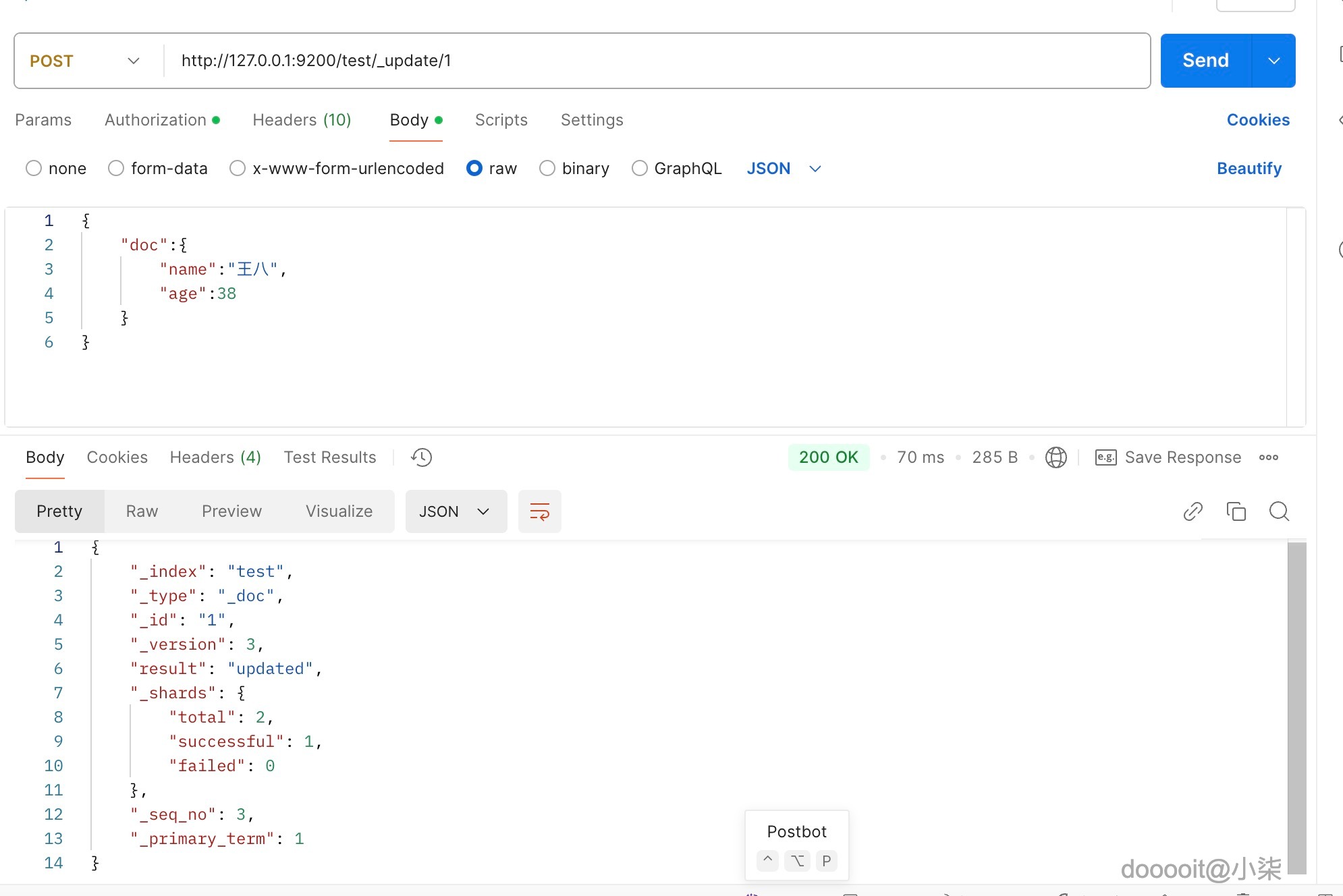Click the wrap lines icon in response toolbar

tap(539, 511)
